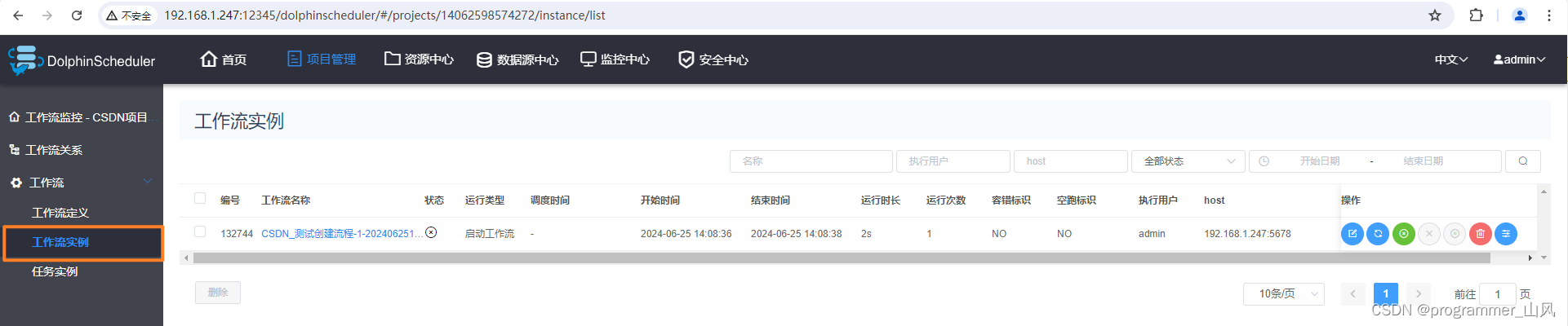Viewport: 1568px width, 326px height.
Task: Click the 删除 batch delete button
Action: click(218, 293)
